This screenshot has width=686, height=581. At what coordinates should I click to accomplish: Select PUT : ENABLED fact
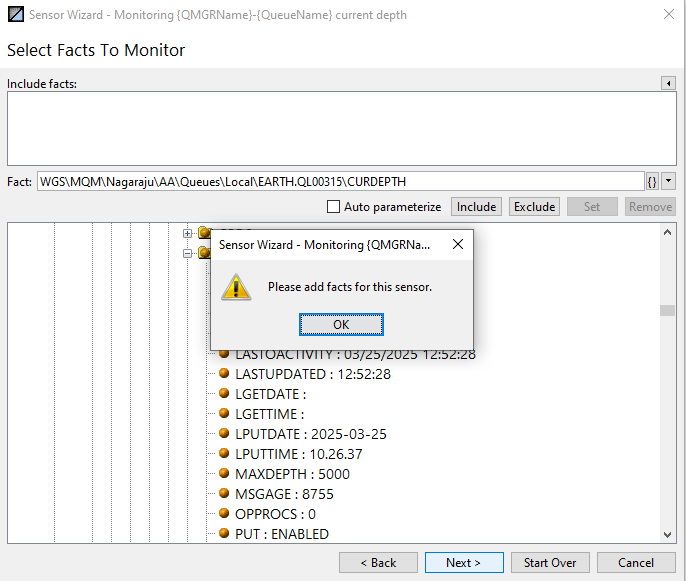tap(282, 534)
